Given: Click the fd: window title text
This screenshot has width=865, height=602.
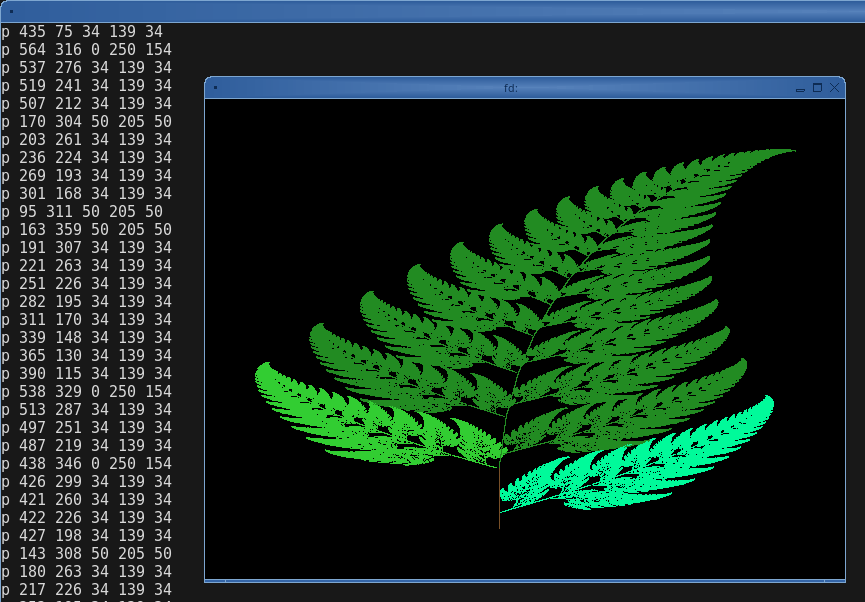Looking at the screenshot, I should 511,88.
